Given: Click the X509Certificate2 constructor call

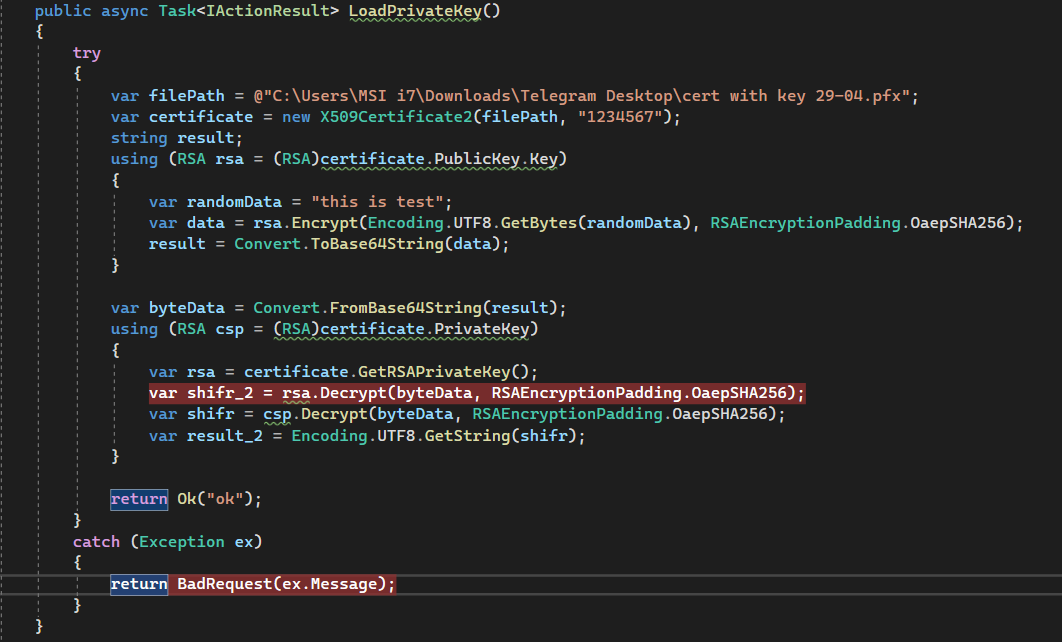Looking at the screenshot, I should pyautogui.click(x=396, y=116).
